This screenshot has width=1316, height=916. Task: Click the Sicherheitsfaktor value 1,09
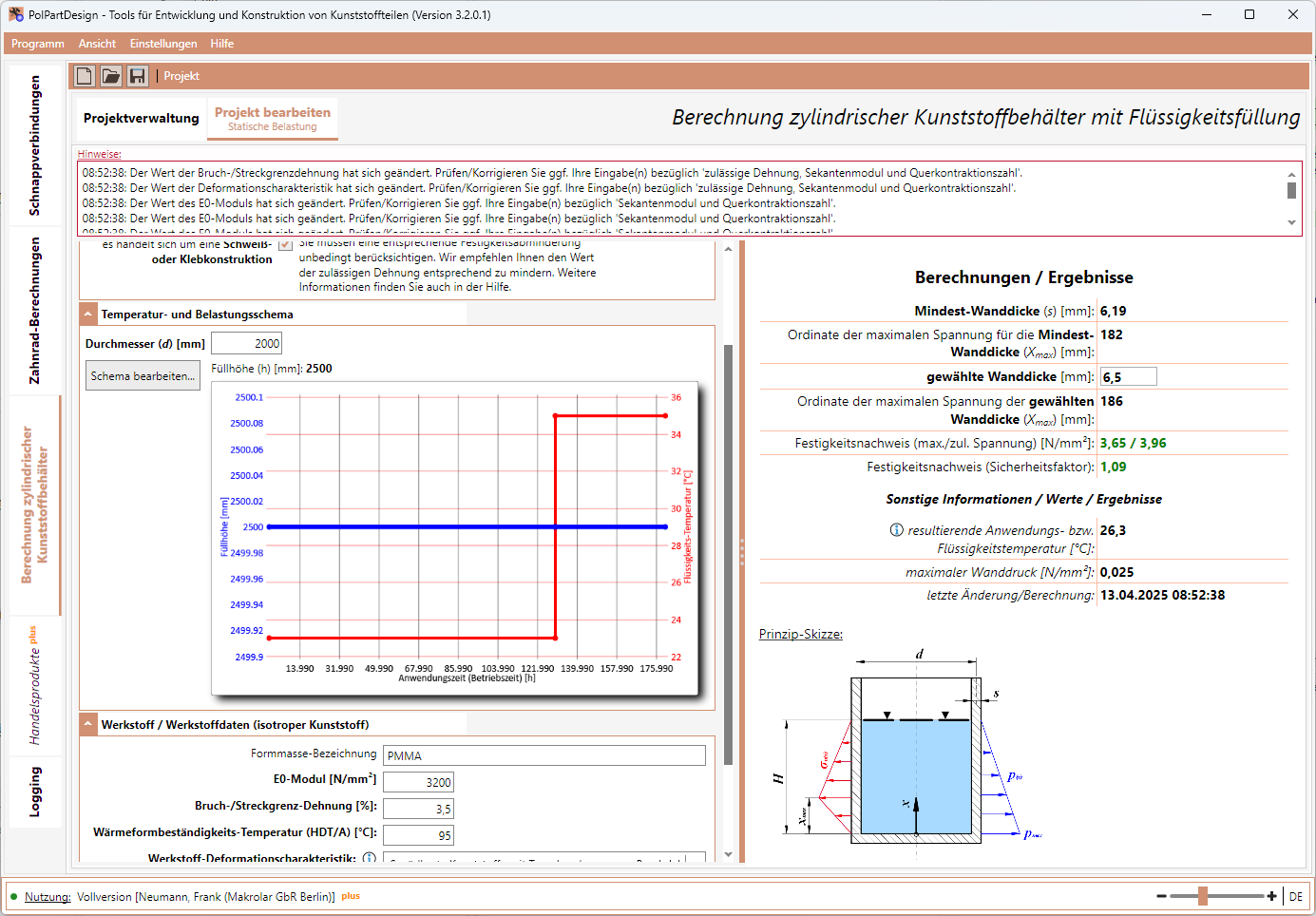(x=1113, y=467)
